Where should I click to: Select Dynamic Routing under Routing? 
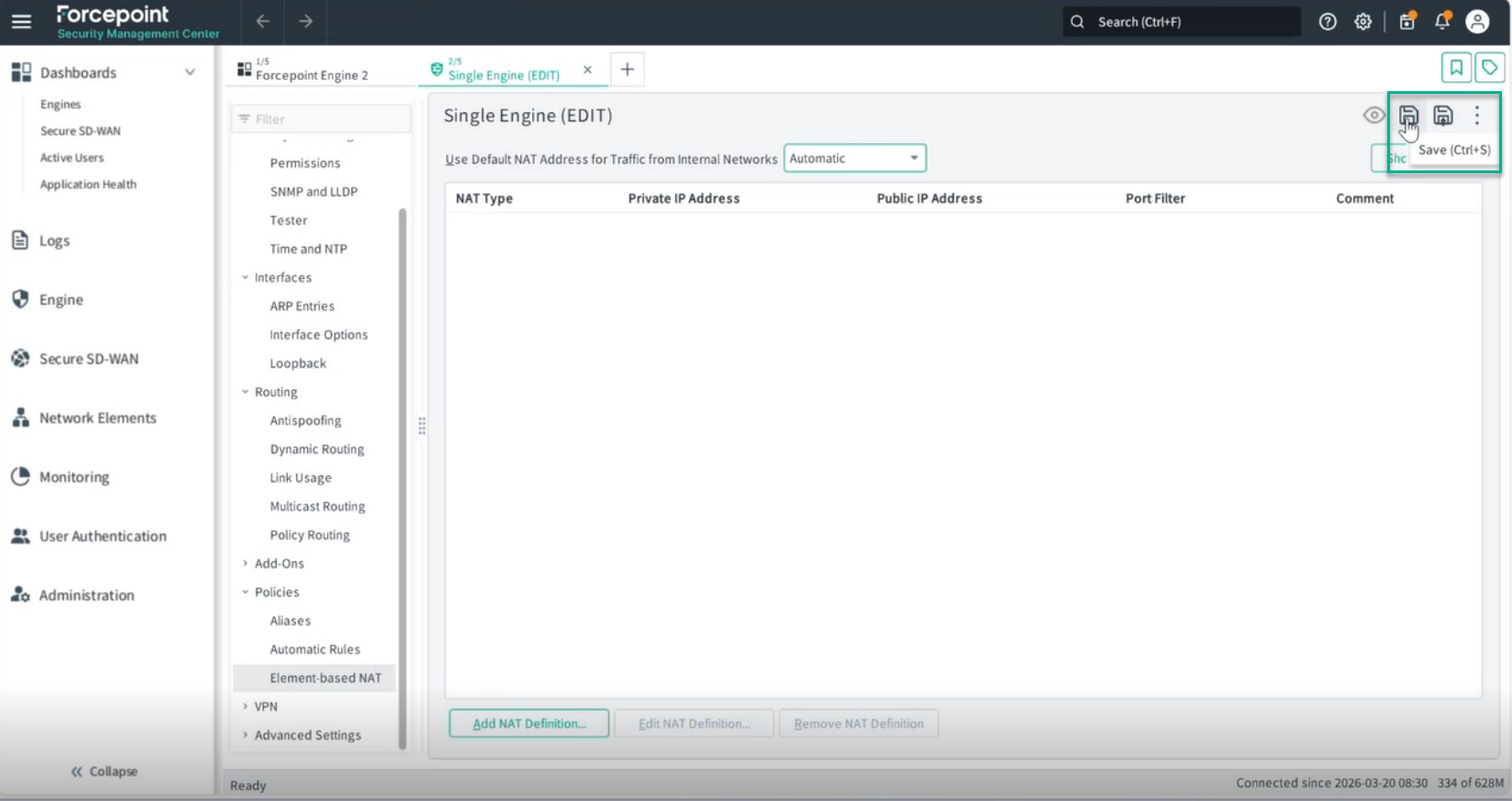pyautogui.click(x=317, y=449)
